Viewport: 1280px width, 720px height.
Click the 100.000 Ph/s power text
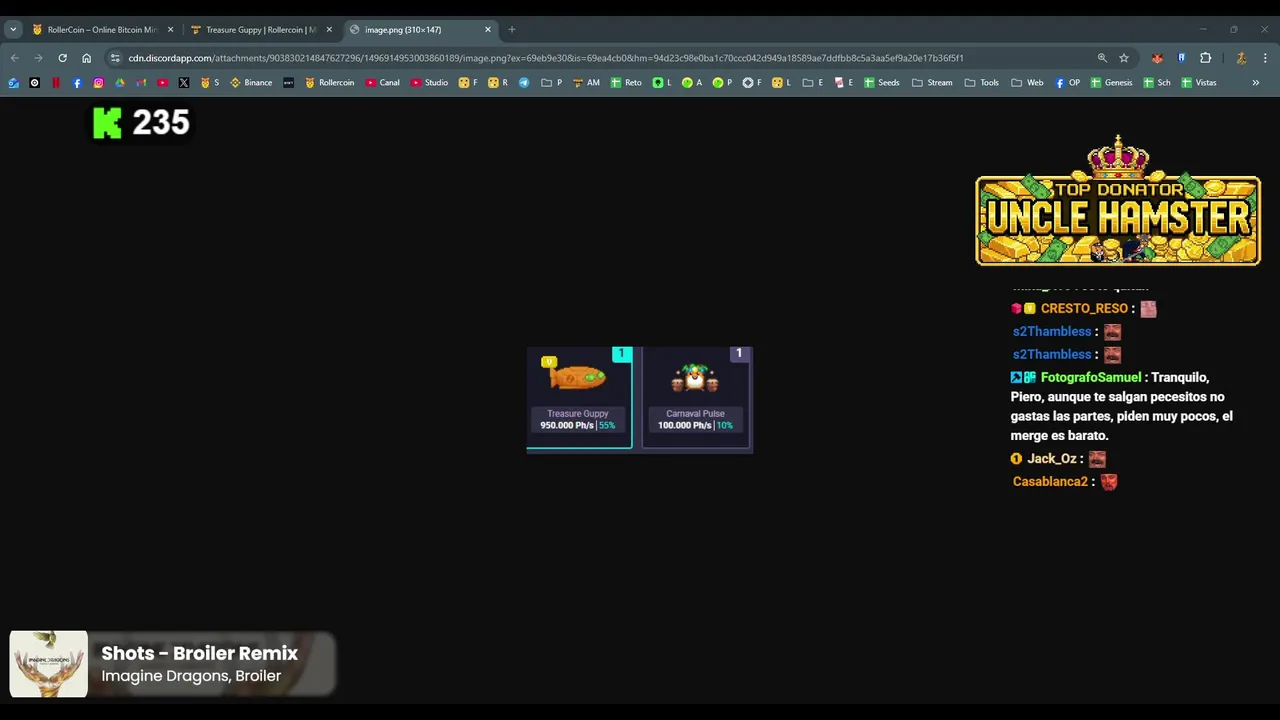pos(684,425)
